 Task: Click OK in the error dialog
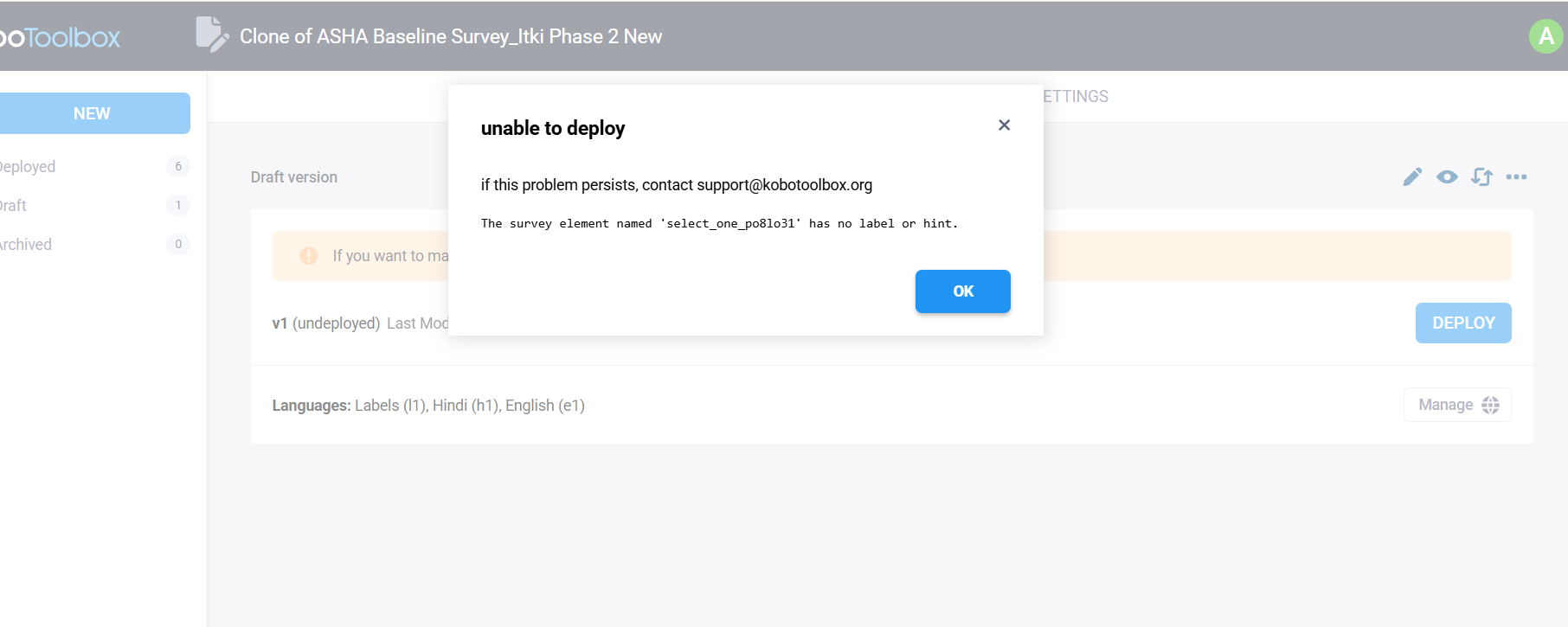(x=963, y=291)
